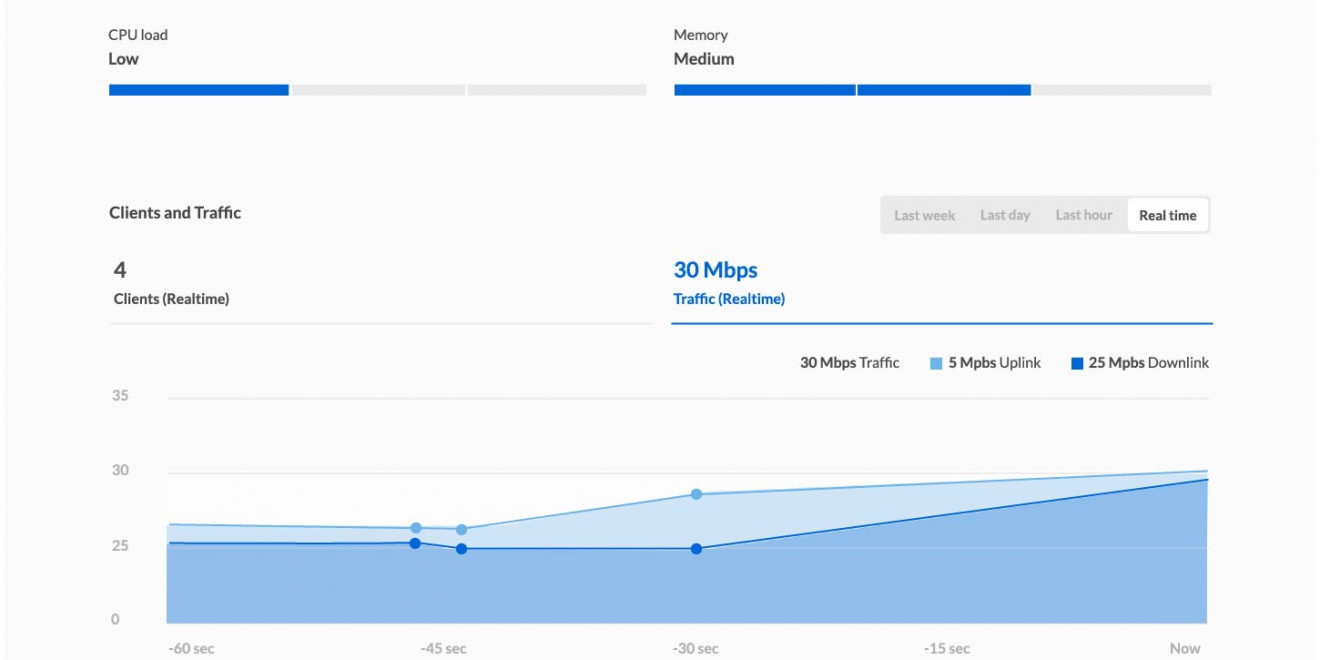Click the light blue Uplink legend swatch
This screenshot has height=660, width=1320.
(936, 364)
